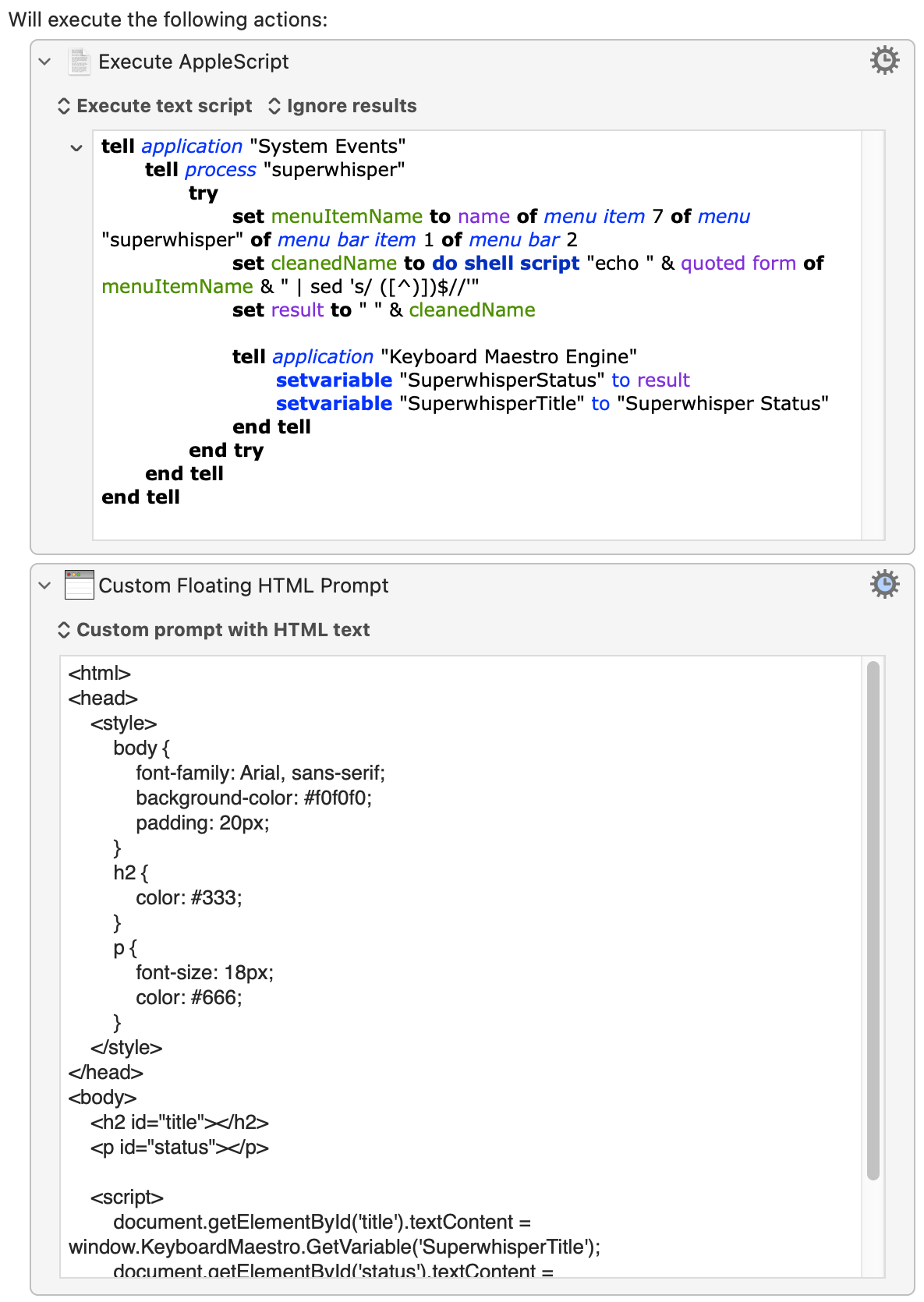Click the HTML prompt editor scrollbar
This screenshot has width=924, height=1302.
pyautogui.click(x=873, y=920)
